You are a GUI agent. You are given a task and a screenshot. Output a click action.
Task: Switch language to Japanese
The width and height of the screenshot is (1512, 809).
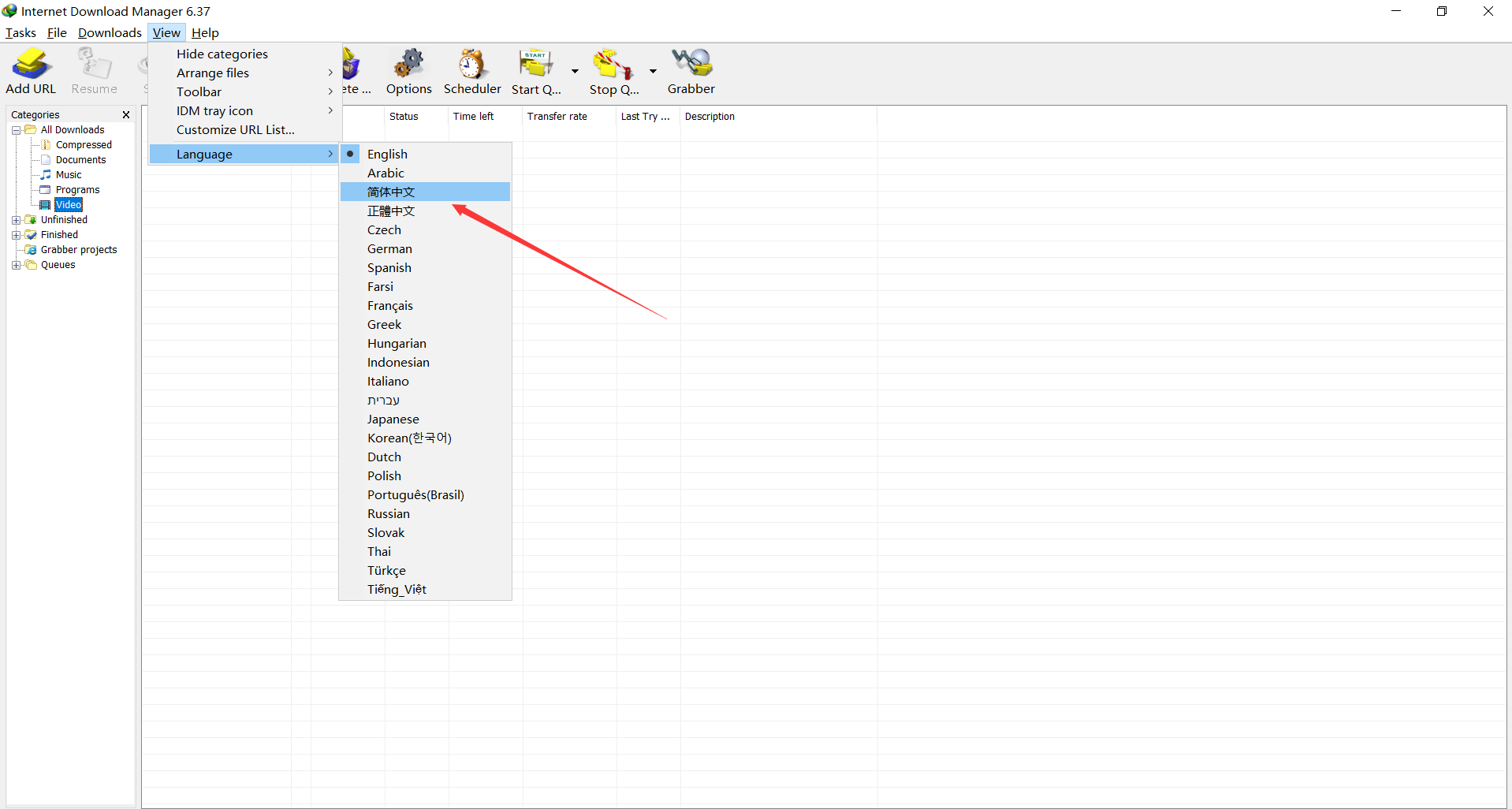426,419
